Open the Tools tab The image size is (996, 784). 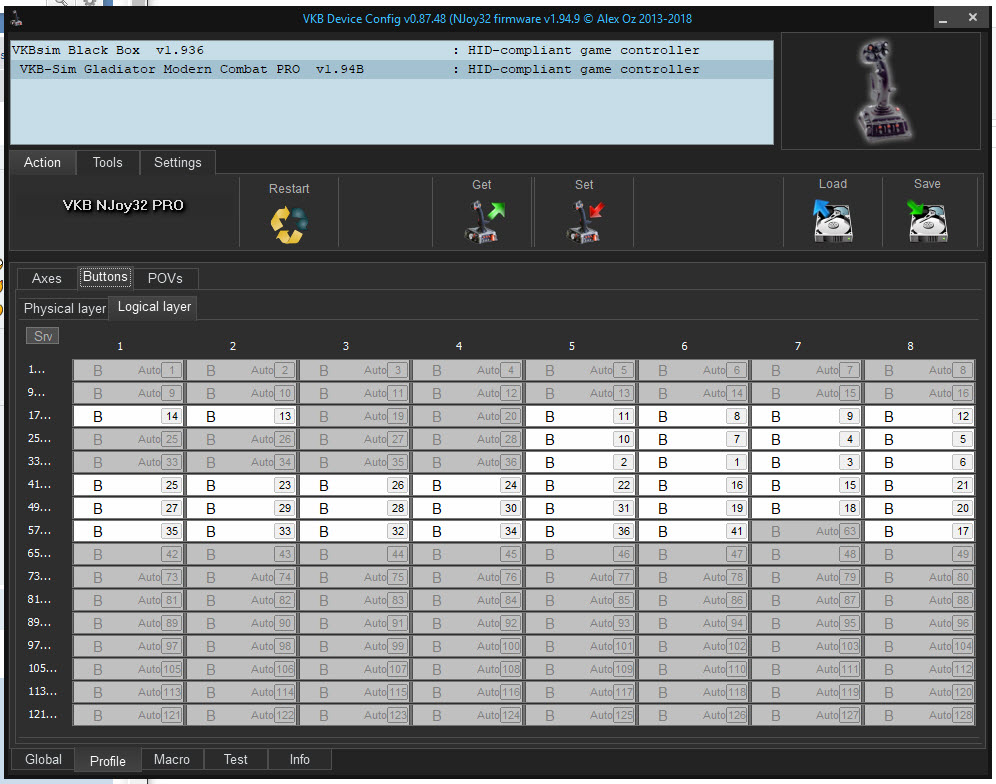coord(107,162)
